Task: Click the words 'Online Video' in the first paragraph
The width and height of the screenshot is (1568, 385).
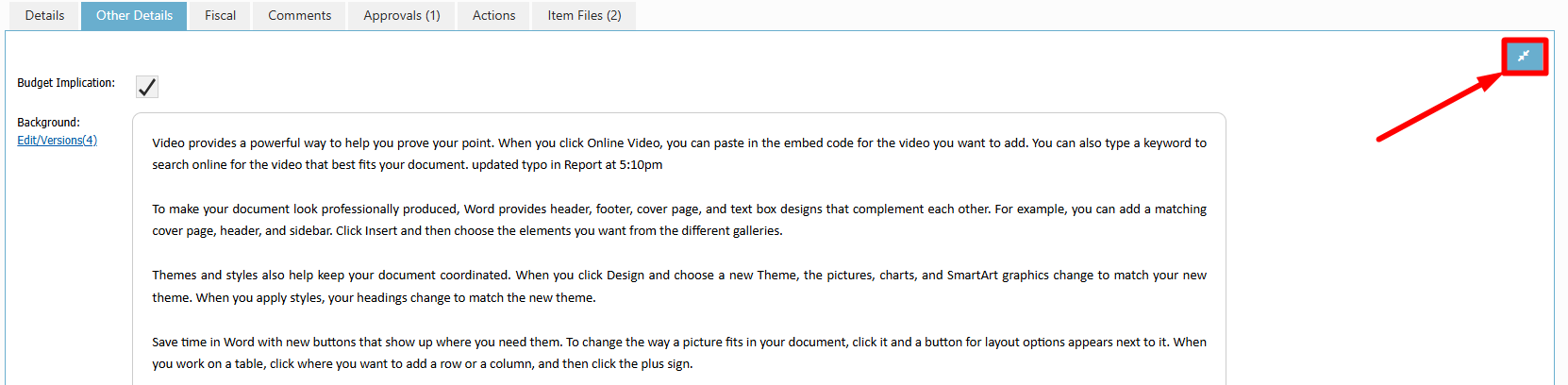Action: click(624, 143)
